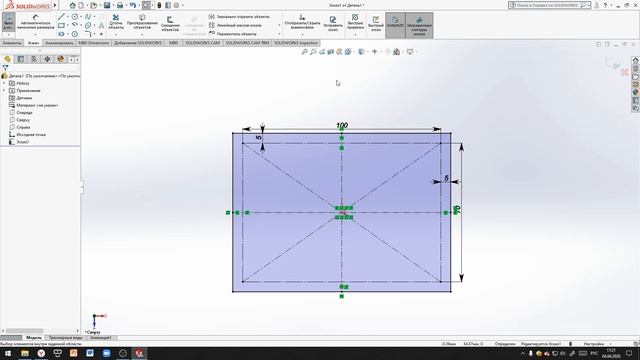Click Convert Entities (Преобразование объектов)
The width and height of the screenshot is (640, 360).
(142, 22)
